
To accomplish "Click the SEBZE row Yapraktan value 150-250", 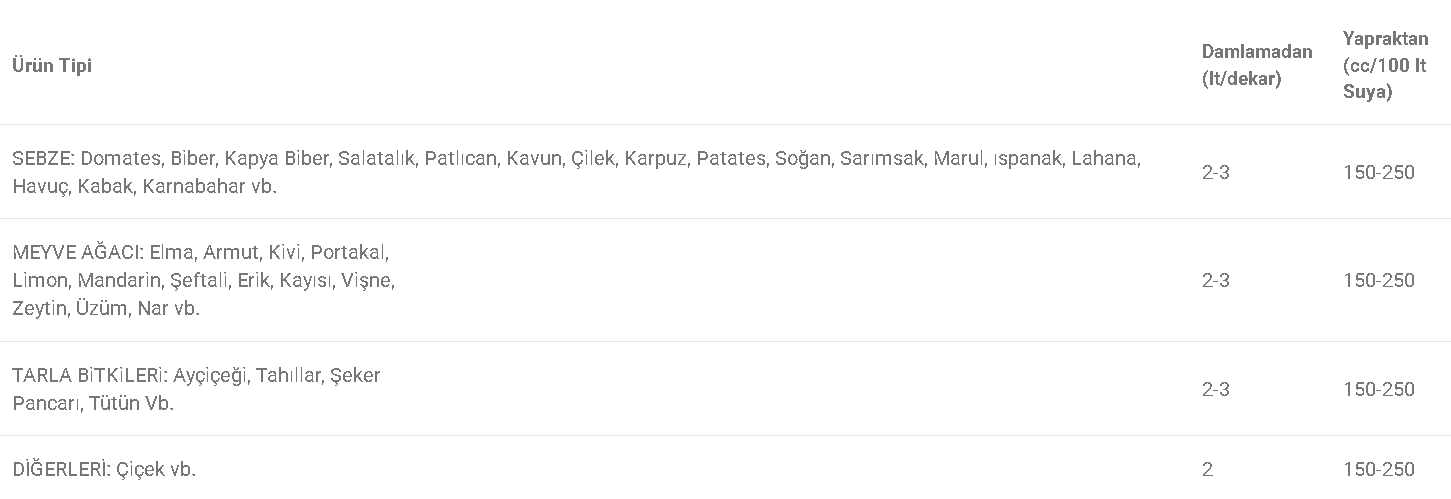I will [x=1379, y=172].
